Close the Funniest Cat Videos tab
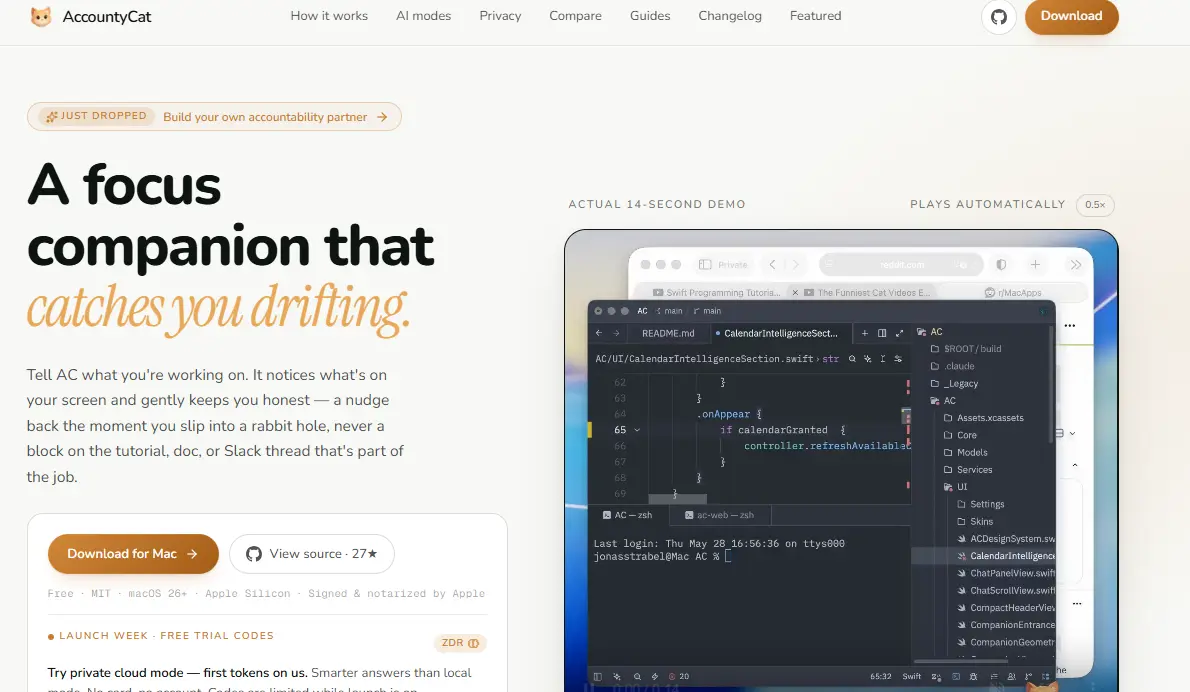This screenshot has height=692, width=1190. pos(795,292)
